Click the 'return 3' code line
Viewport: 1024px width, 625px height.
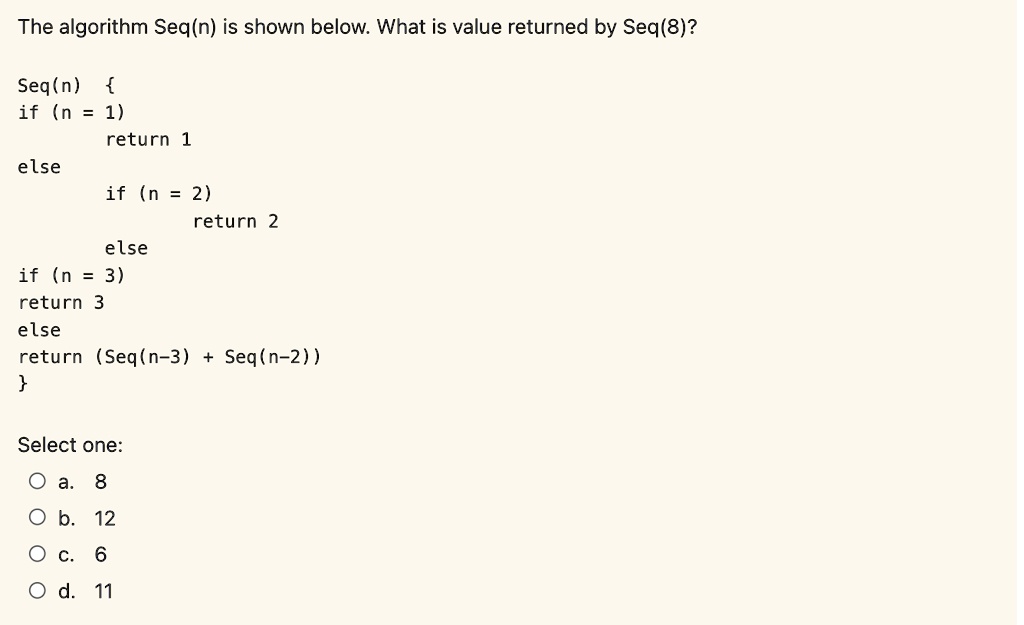[x=61, y=303]
